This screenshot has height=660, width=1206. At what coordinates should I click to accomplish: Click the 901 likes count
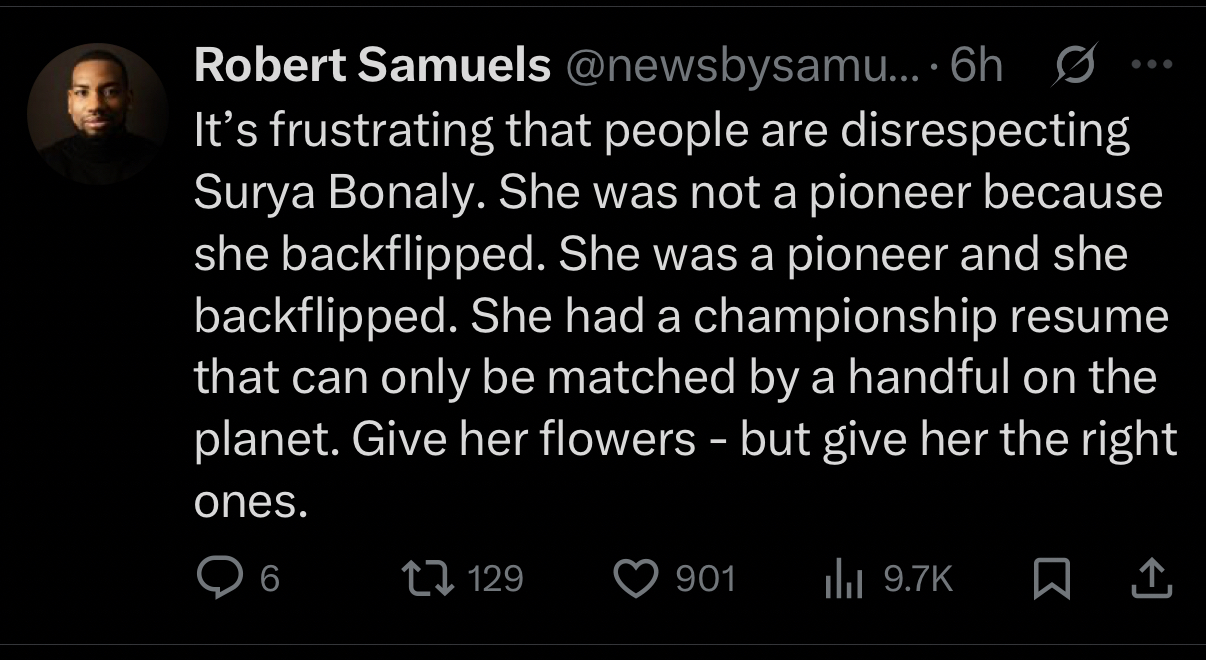coord(705,579)
